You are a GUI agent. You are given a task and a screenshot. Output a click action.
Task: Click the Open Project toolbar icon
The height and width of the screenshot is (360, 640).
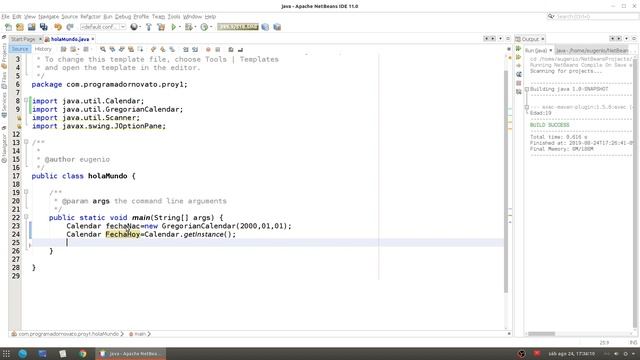coord(32,27)
